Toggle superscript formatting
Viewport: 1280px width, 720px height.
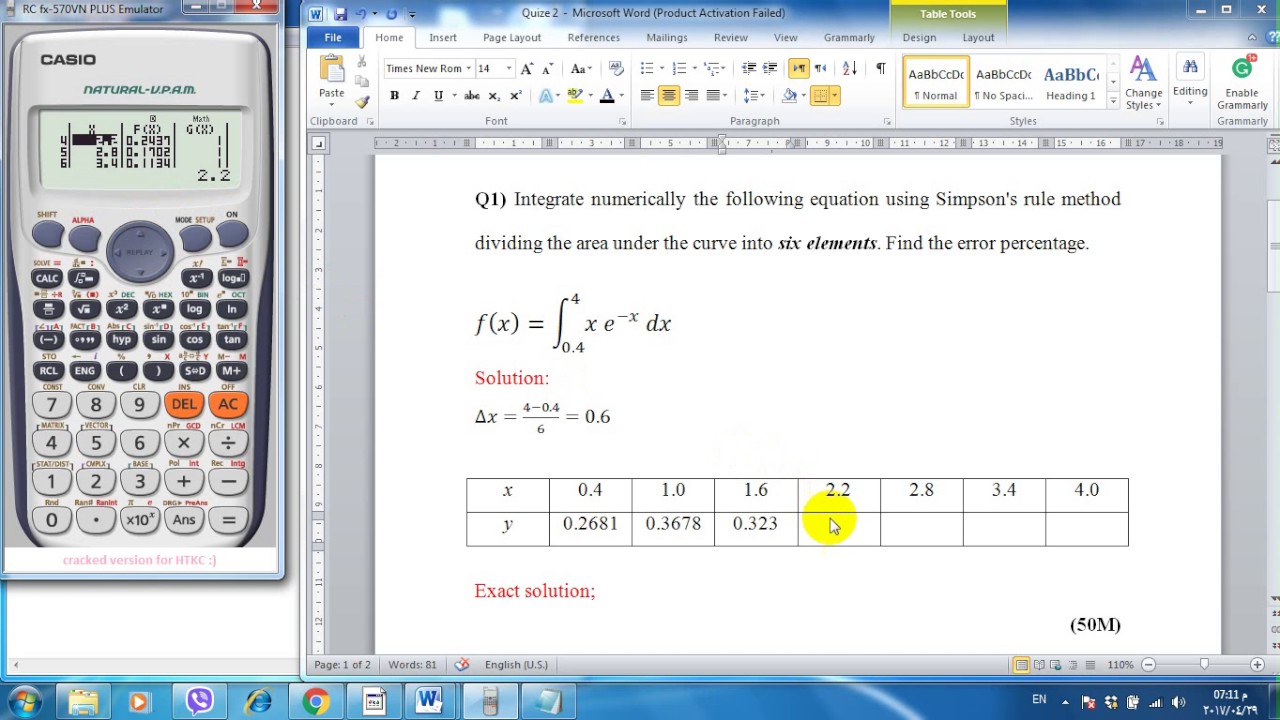515,96
